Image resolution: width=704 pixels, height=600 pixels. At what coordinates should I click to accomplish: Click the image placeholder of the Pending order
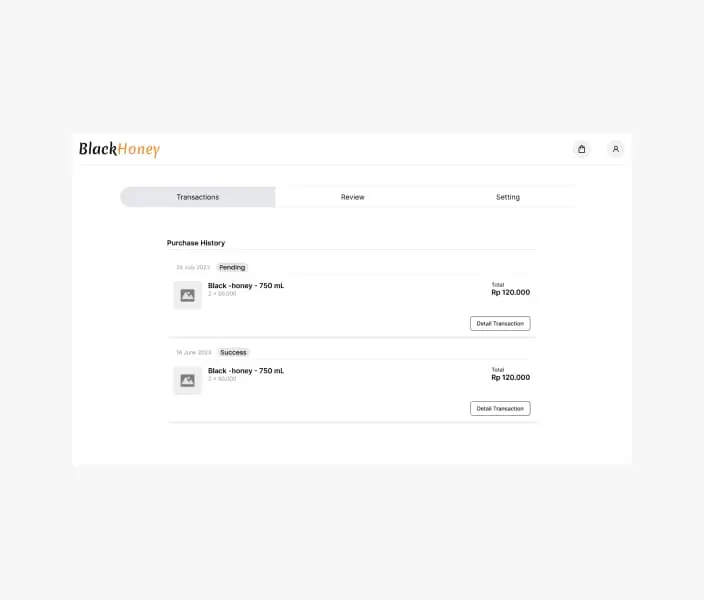(188, 295)
